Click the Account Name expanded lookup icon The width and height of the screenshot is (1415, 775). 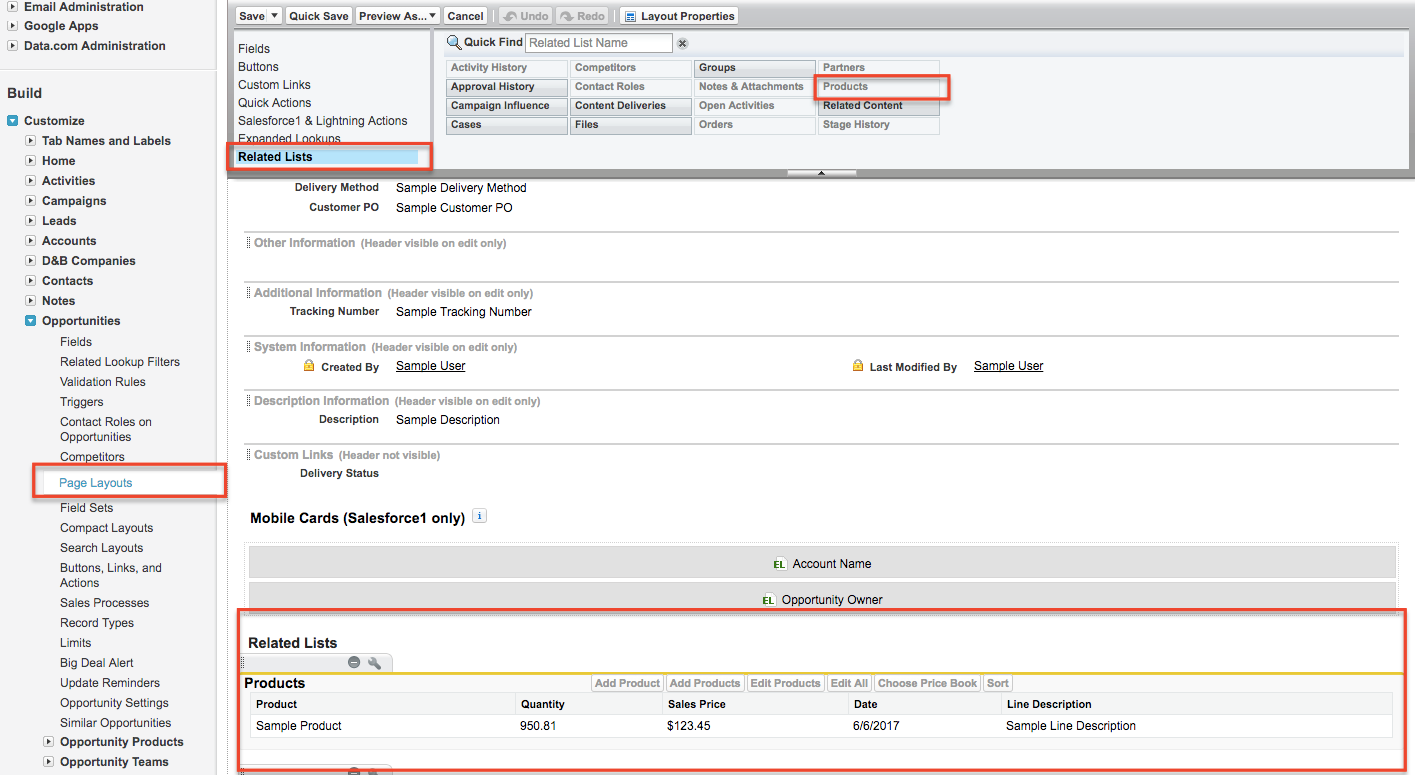click(x=780, y=564)
